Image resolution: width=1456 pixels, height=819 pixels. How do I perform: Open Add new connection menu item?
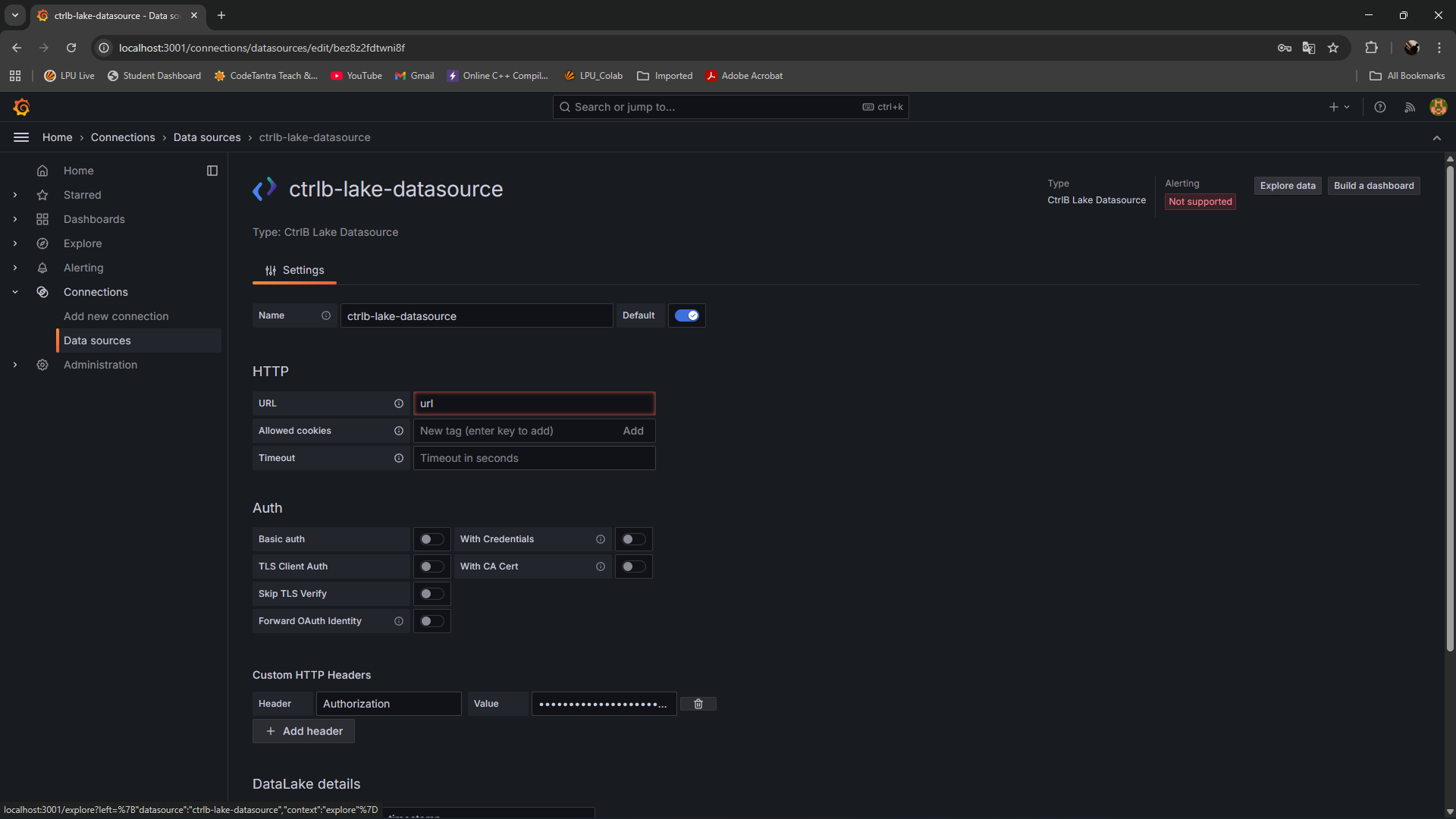coord(116,316)
